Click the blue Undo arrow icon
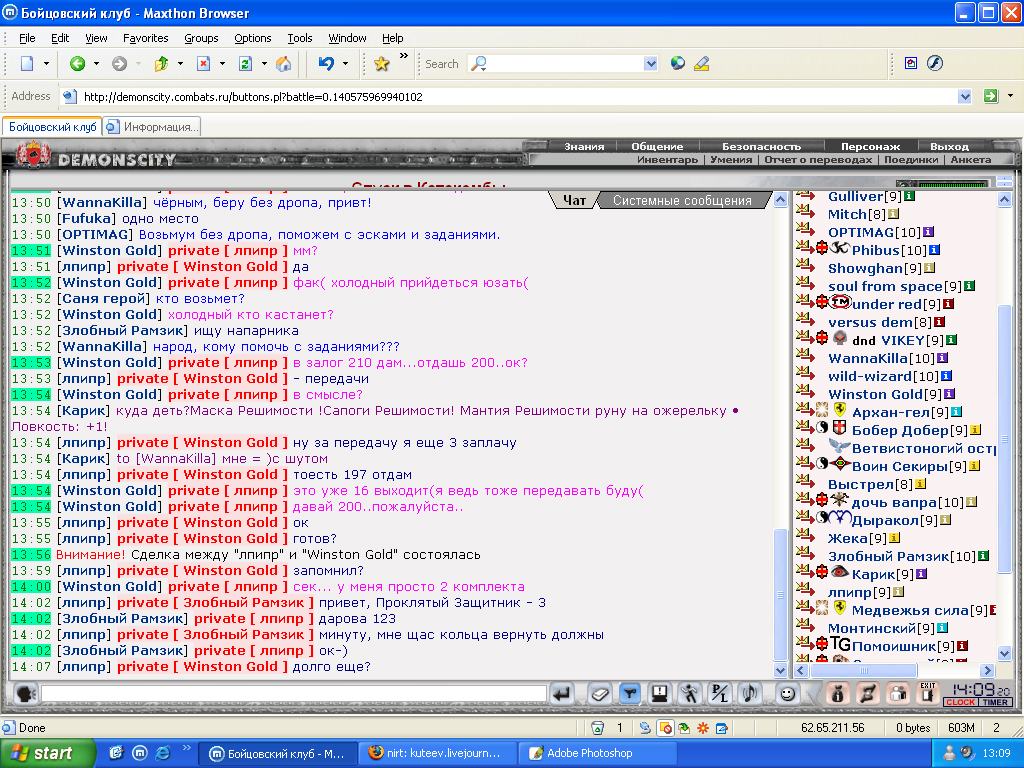This screenshot has width=1024, height=768. click(327, 63)
